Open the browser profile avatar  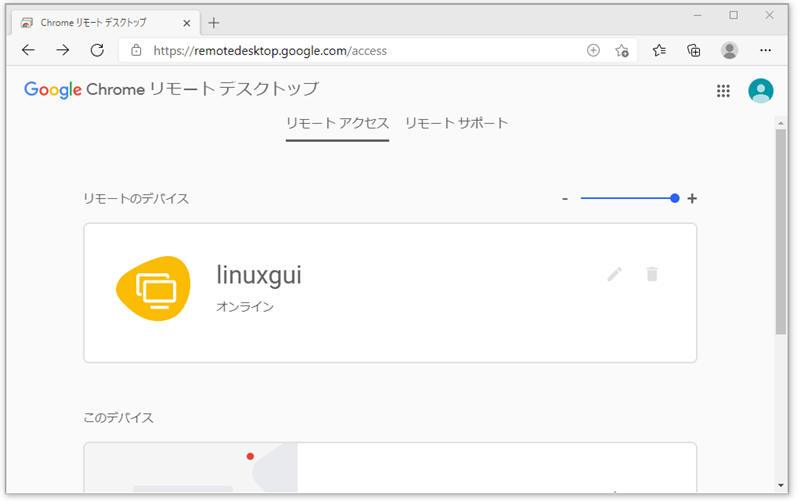729,50
